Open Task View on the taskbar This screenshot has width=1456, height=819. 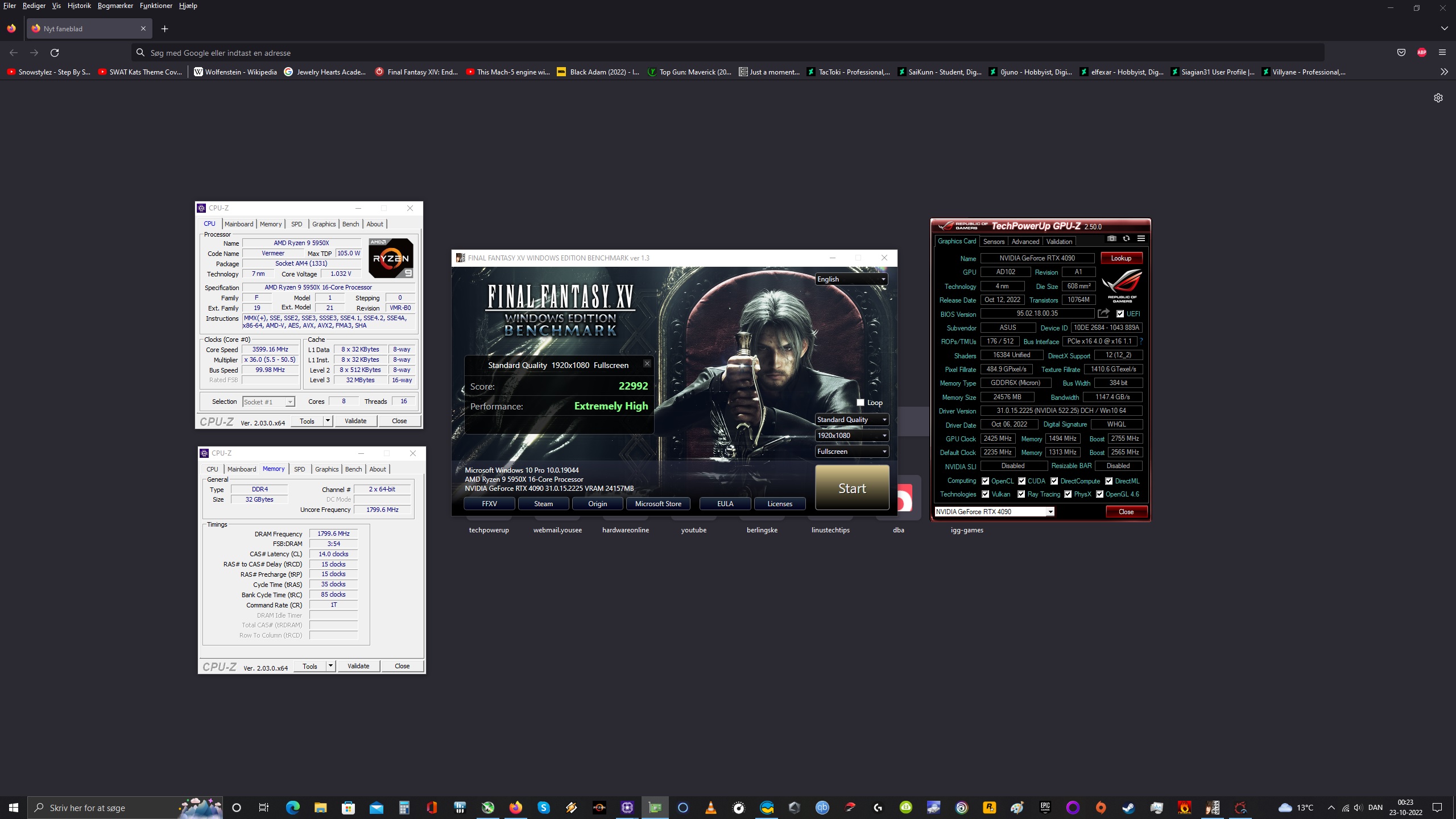(264, 808)
